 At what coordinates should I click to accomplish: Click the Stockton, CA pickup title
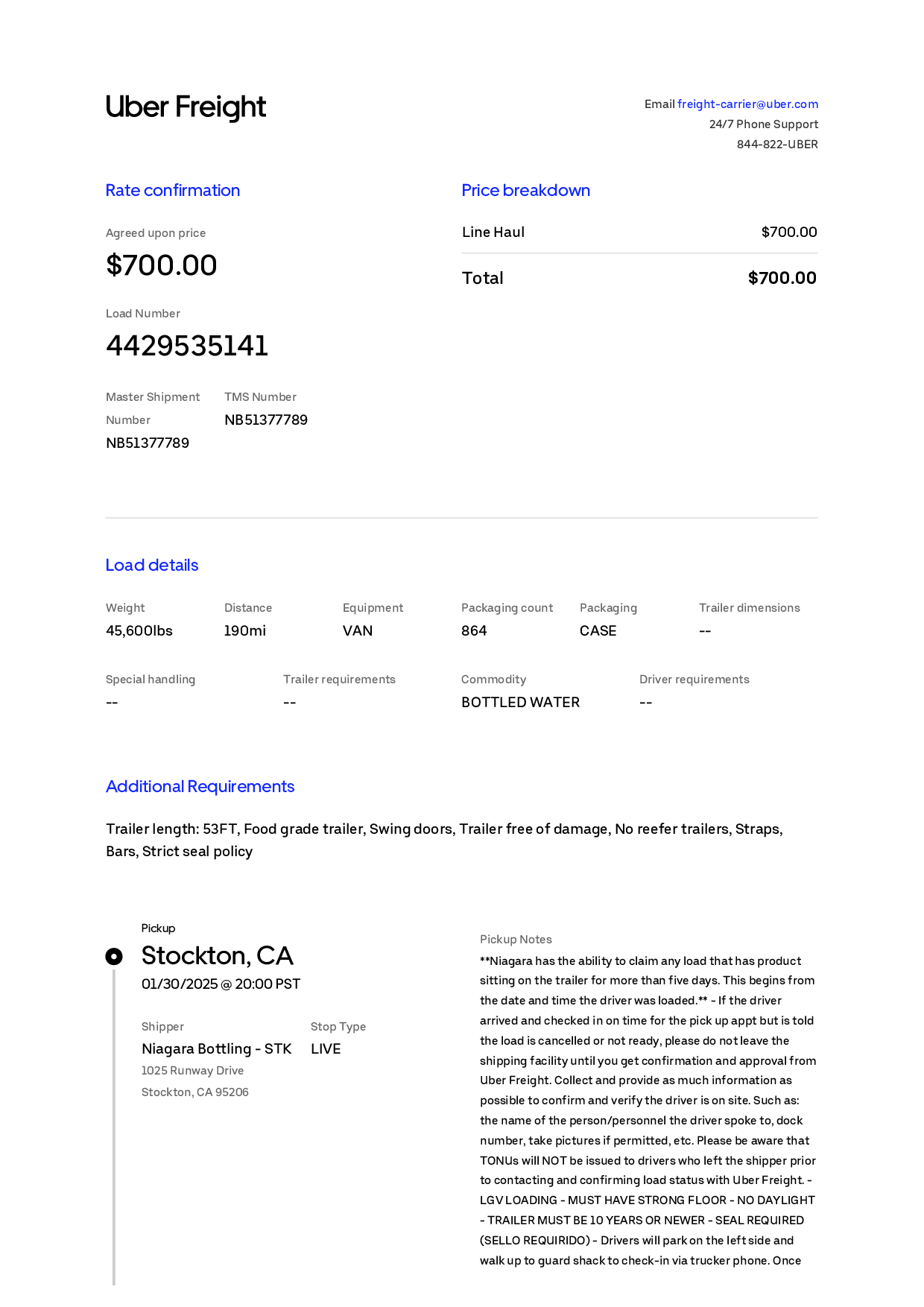pyautogui.click(x=218, y=956)
